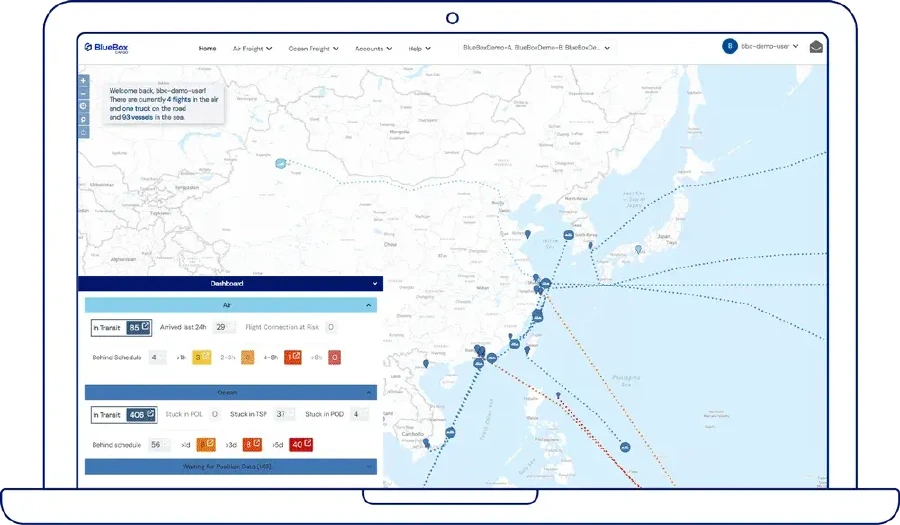Collapse the Dashboard panel chevron
The width and height of the screenshot is (900, 525).
(375, 283)
